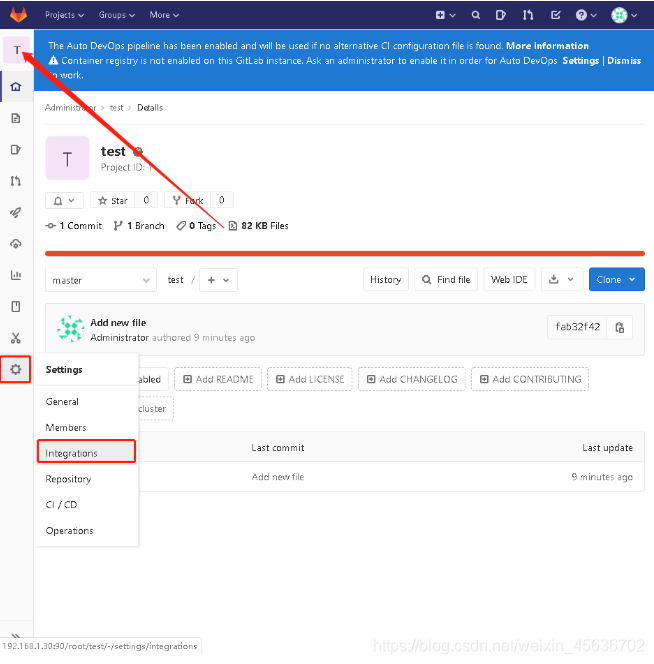Click the History button
This screenshot has width=654, height=664.
click(385, 279)
